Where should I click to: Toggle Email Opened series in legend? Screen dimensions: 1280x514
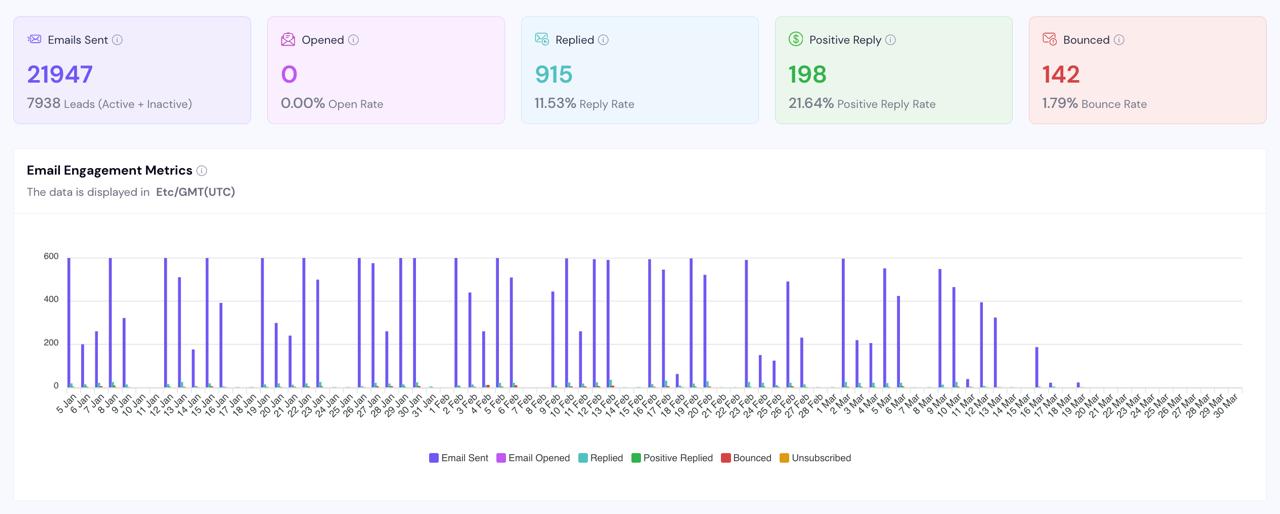[x=532, y=458]
